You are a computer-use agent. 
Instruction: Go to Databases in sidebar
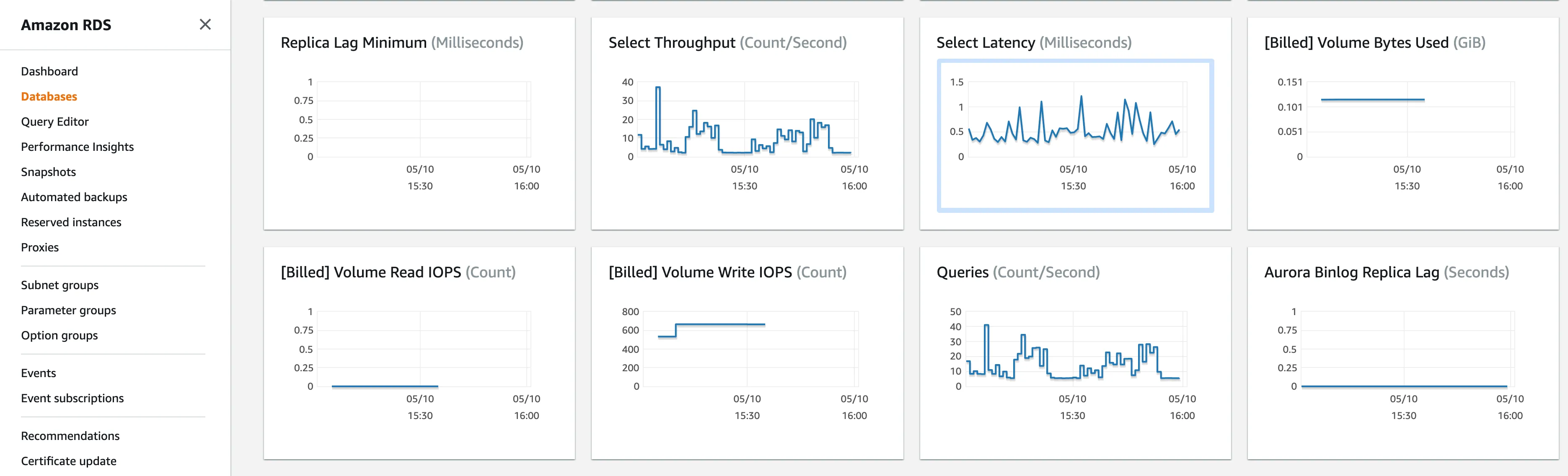[x=49, y=96]
